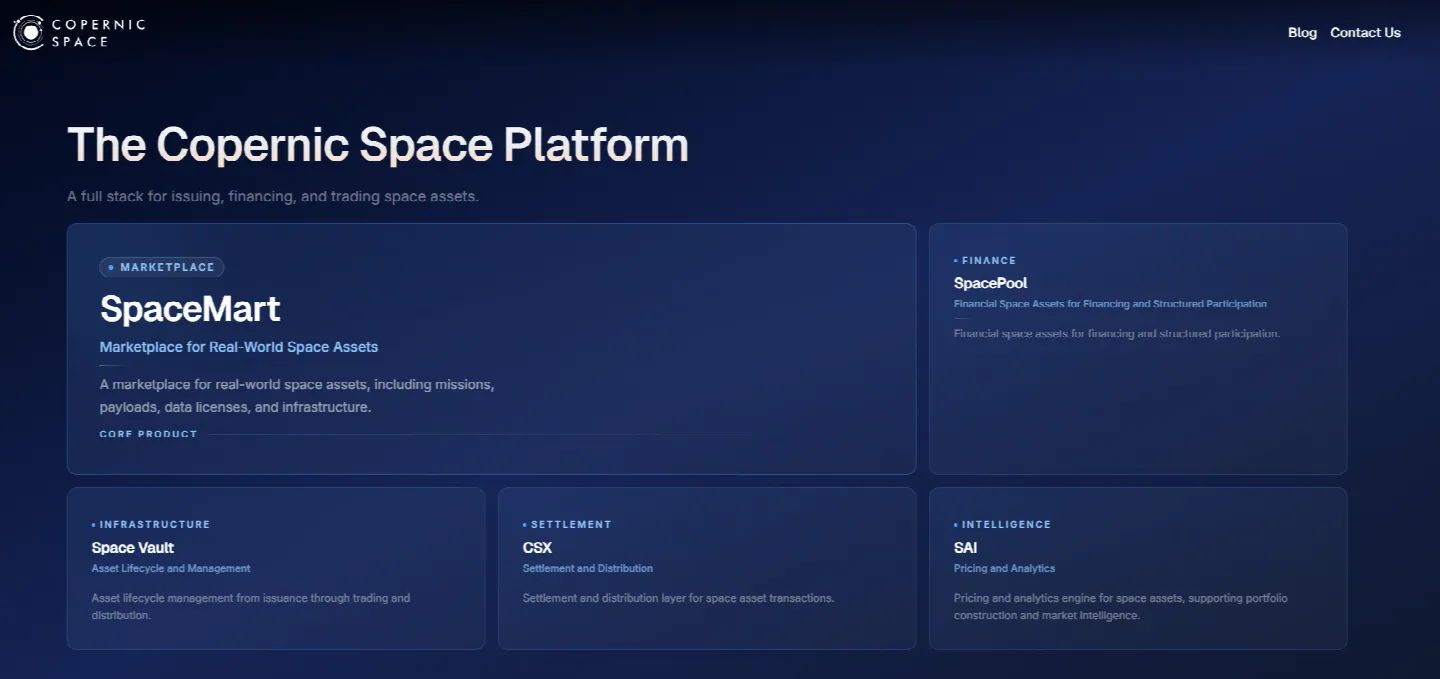Click 'A full stack for issuing, financing' subtitle
The width and height of the screenshot is (1440, 679).
click(x=273, y=196)
